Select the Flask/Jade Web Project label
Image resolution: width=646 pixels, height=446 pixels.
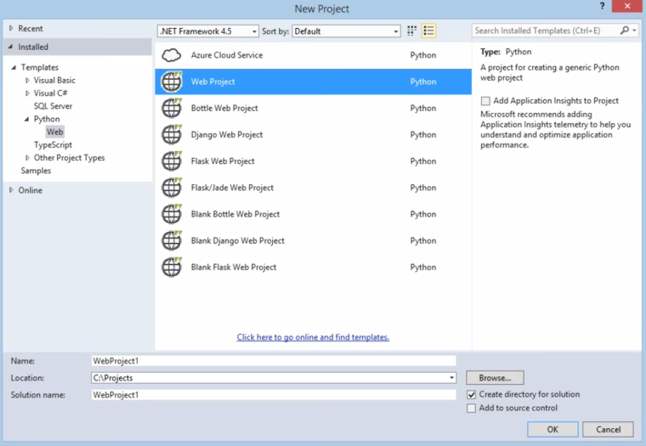(232, 188)
